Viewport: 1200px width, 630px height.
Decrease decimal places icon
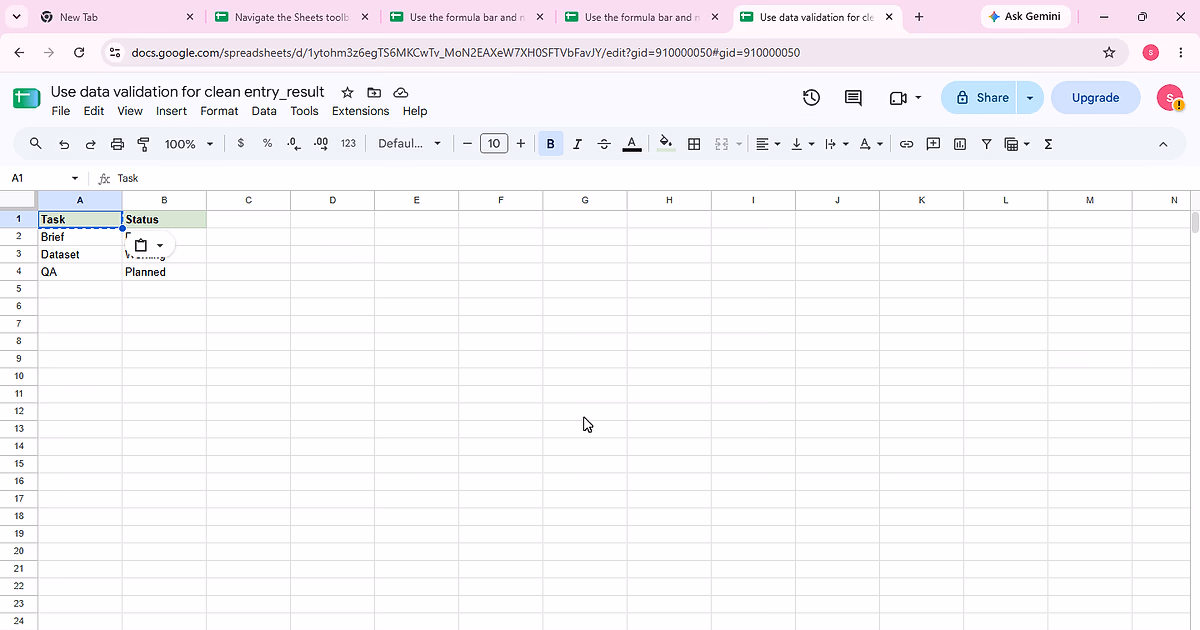(293, 144)
